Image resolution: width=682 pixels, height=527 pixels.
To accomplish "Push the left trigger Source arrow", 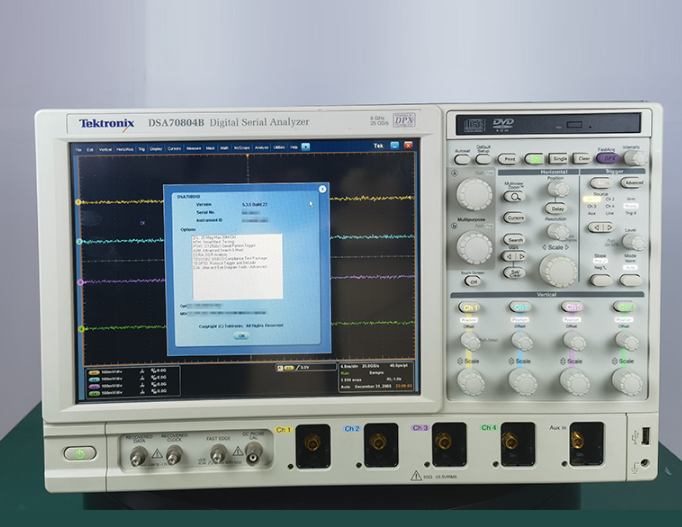I will click(x=595, y=227).
